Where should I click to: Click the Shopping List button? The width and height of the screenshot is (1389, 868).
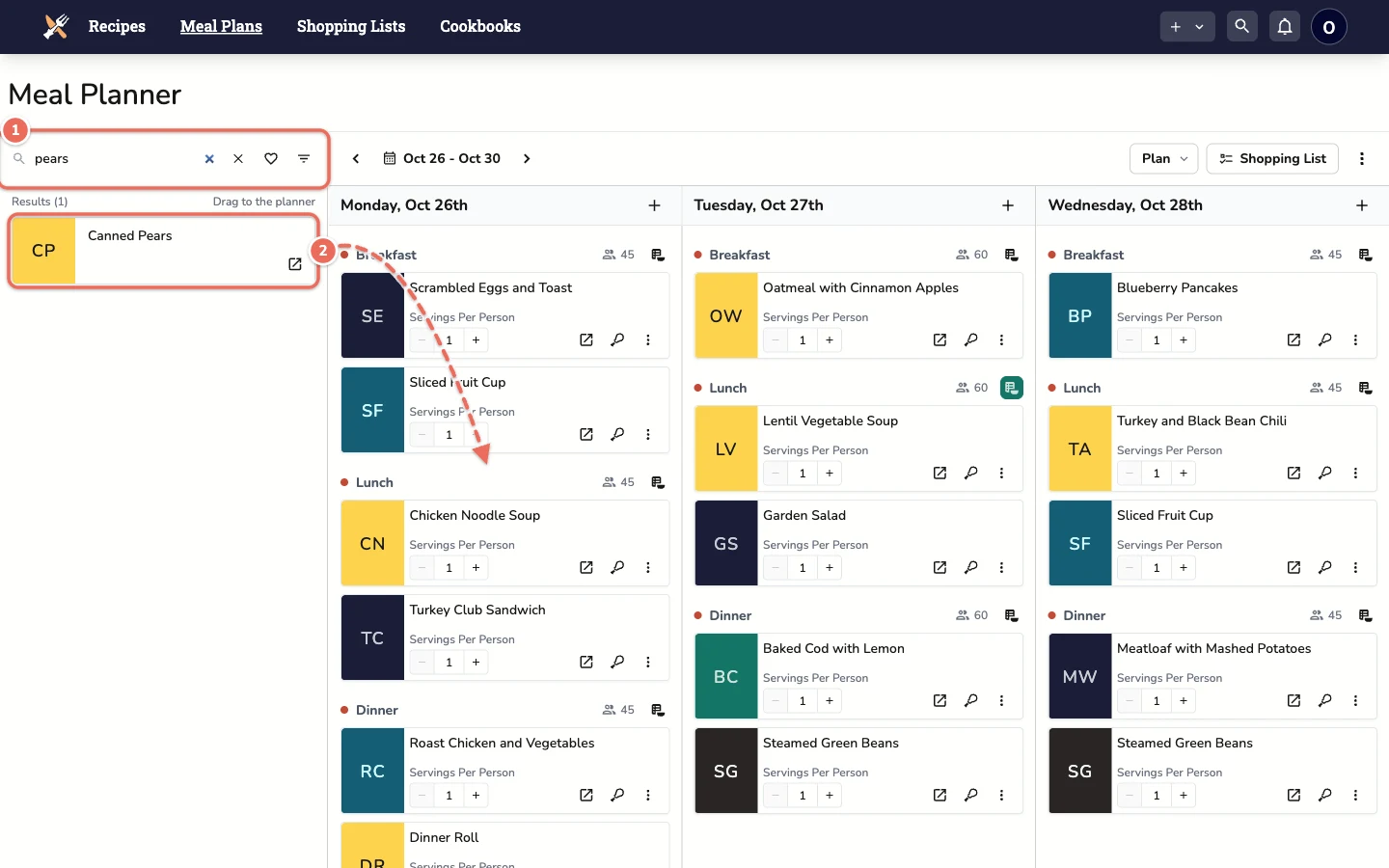[1272, 158]
